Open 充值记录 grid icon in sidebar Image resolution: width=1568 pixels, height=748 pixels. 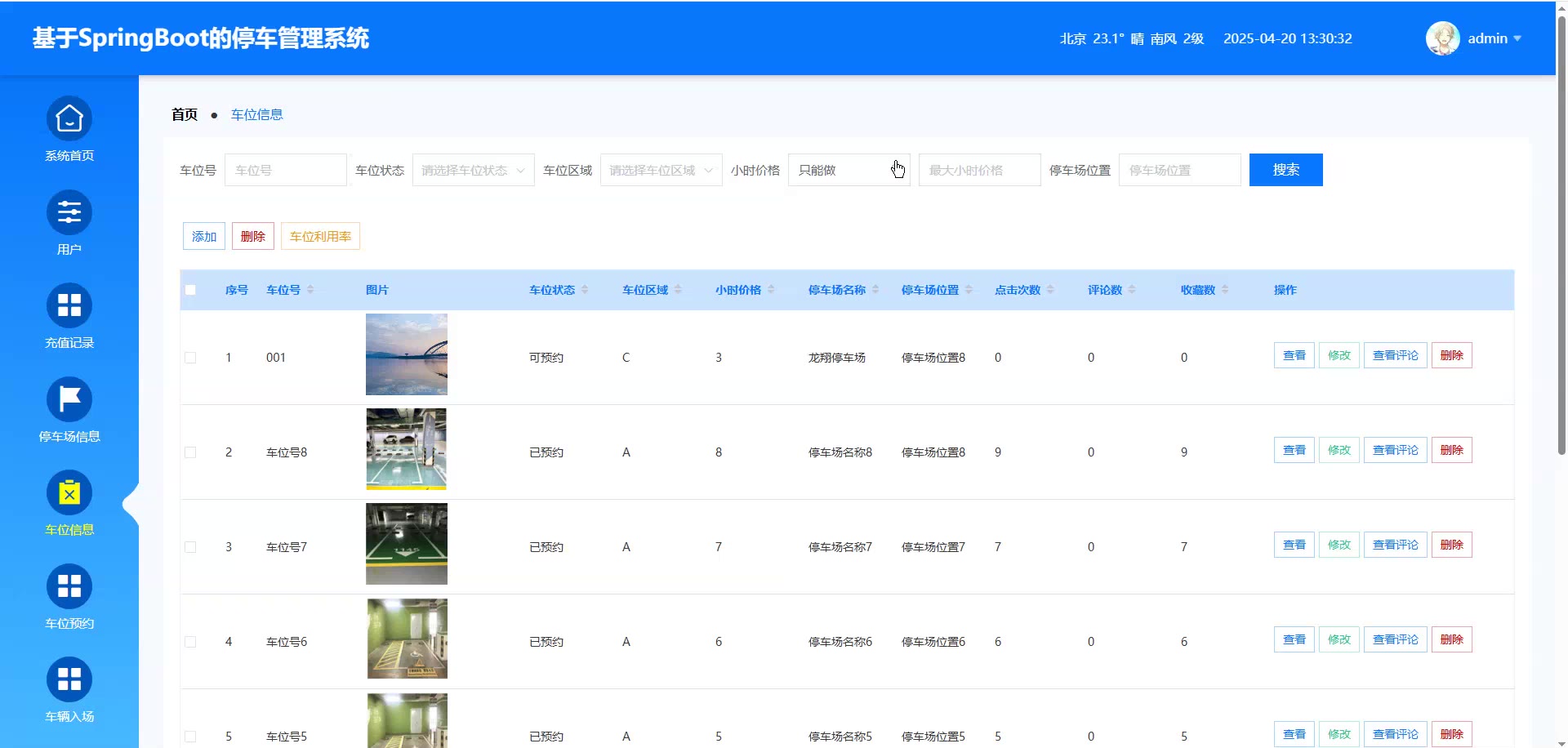click(x=69, y=306)
